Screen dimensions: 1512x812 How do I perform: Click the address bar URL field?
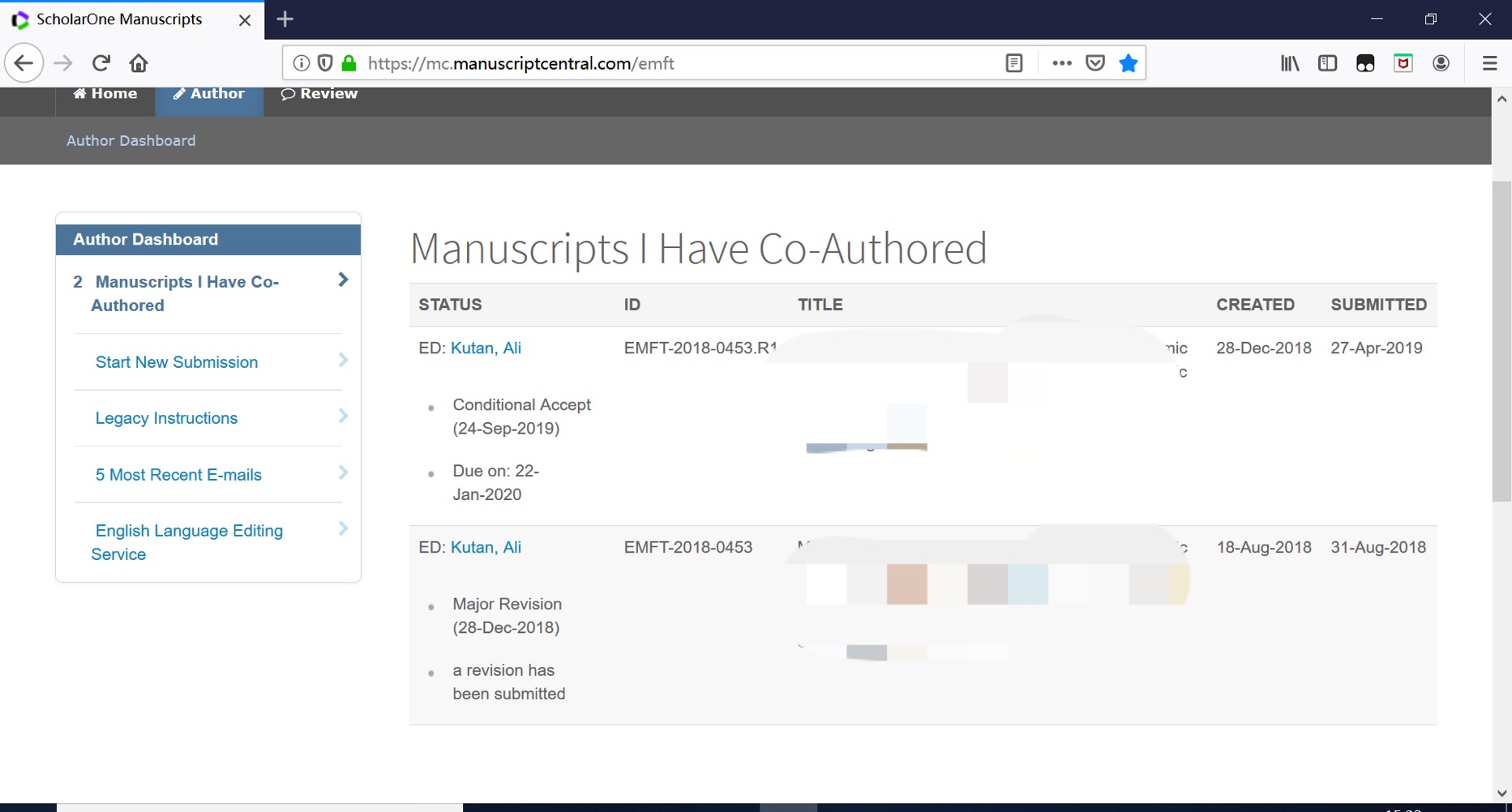[x=681, y=63]
